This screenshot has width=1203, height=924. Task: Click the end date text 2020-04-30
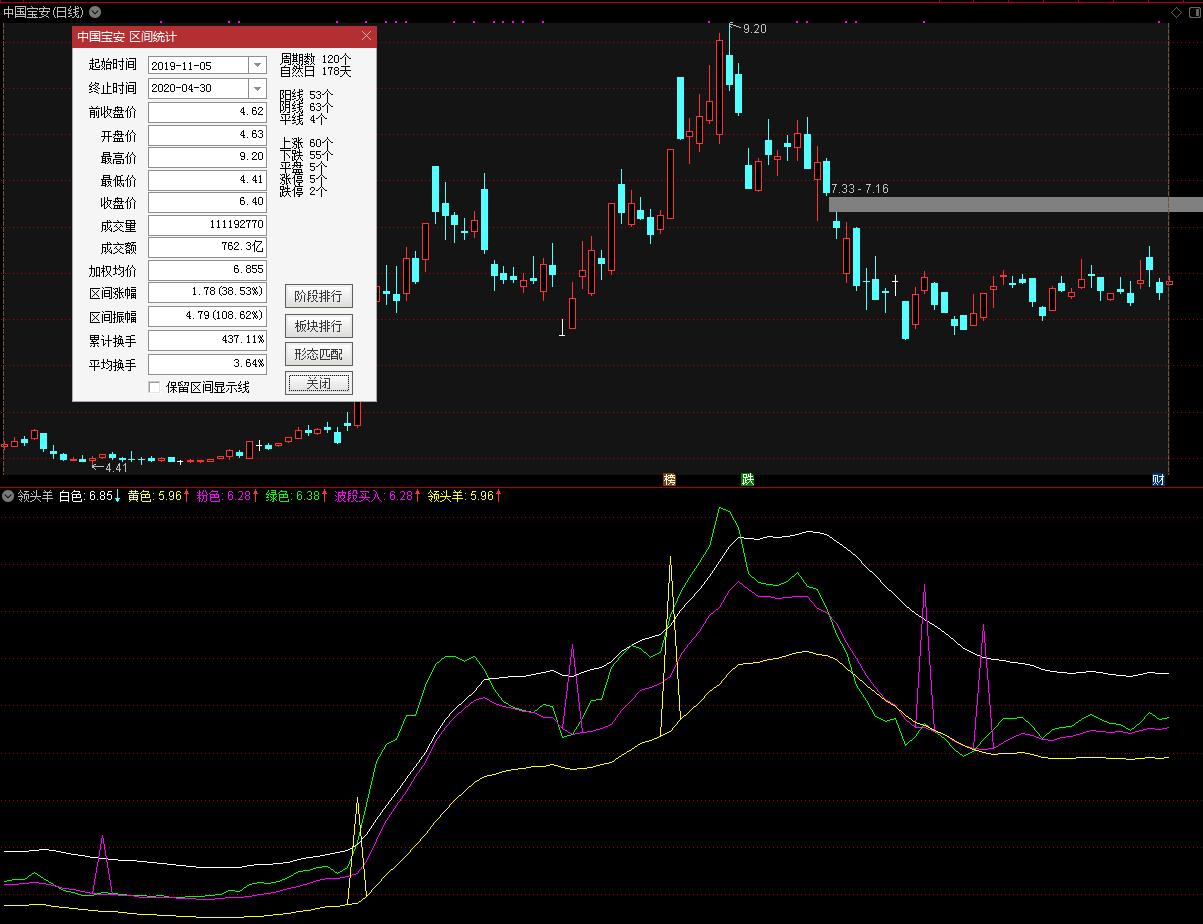181,88
